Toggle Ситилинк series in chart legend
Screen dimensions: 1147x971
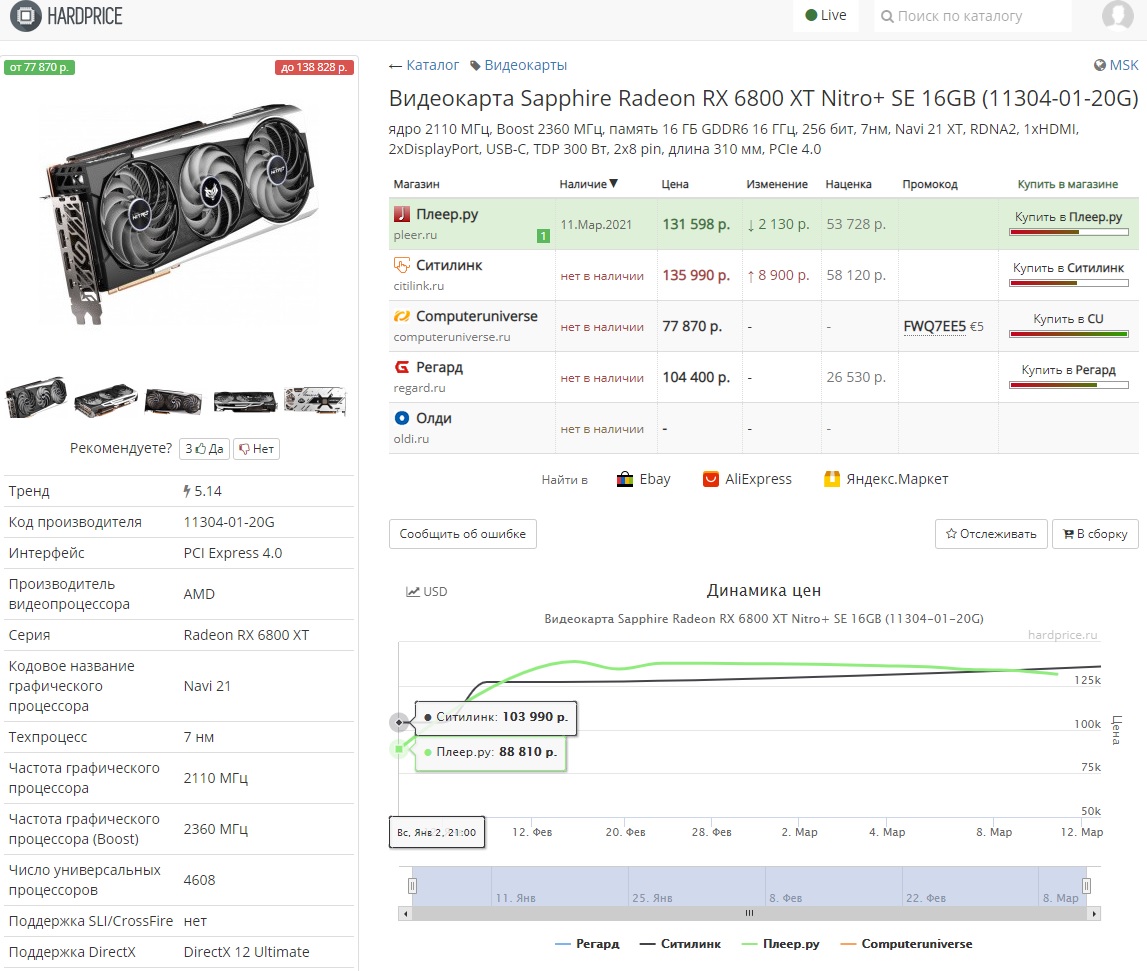tap(680, 944)
